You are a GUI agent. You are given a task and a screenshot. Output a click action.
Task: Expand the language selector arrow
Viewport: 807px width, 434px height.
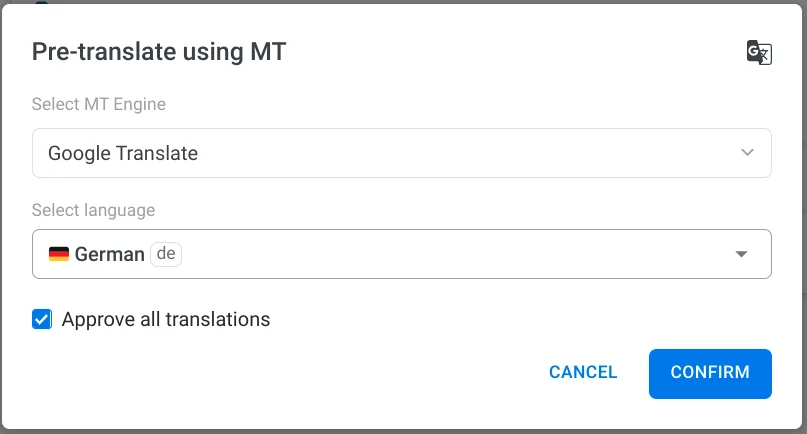pyautogui.click(x=741, y=254)
